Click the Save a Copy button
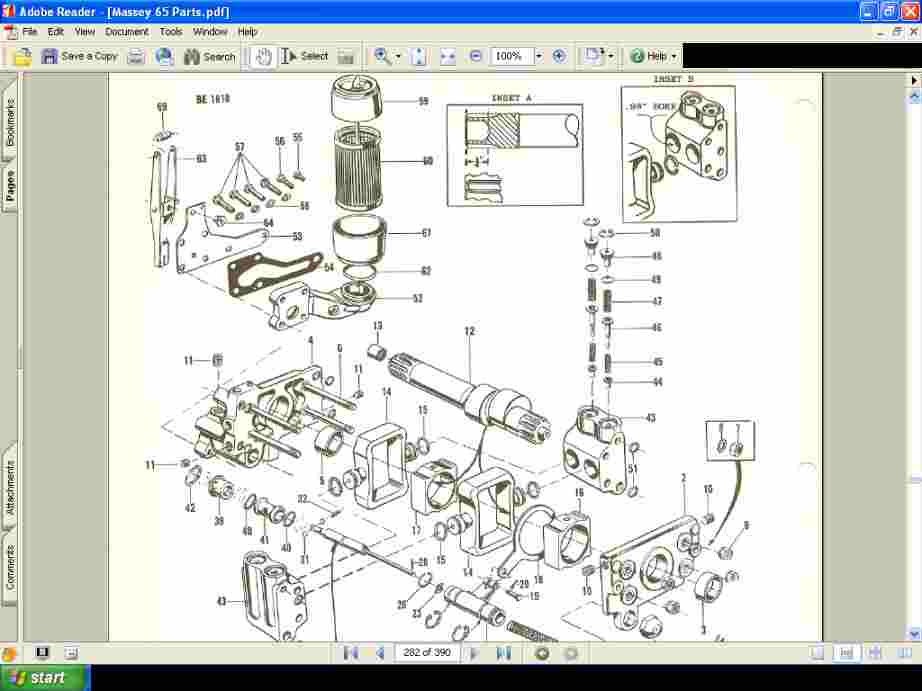Screen dimensions: 922x691 pos(79,56)
